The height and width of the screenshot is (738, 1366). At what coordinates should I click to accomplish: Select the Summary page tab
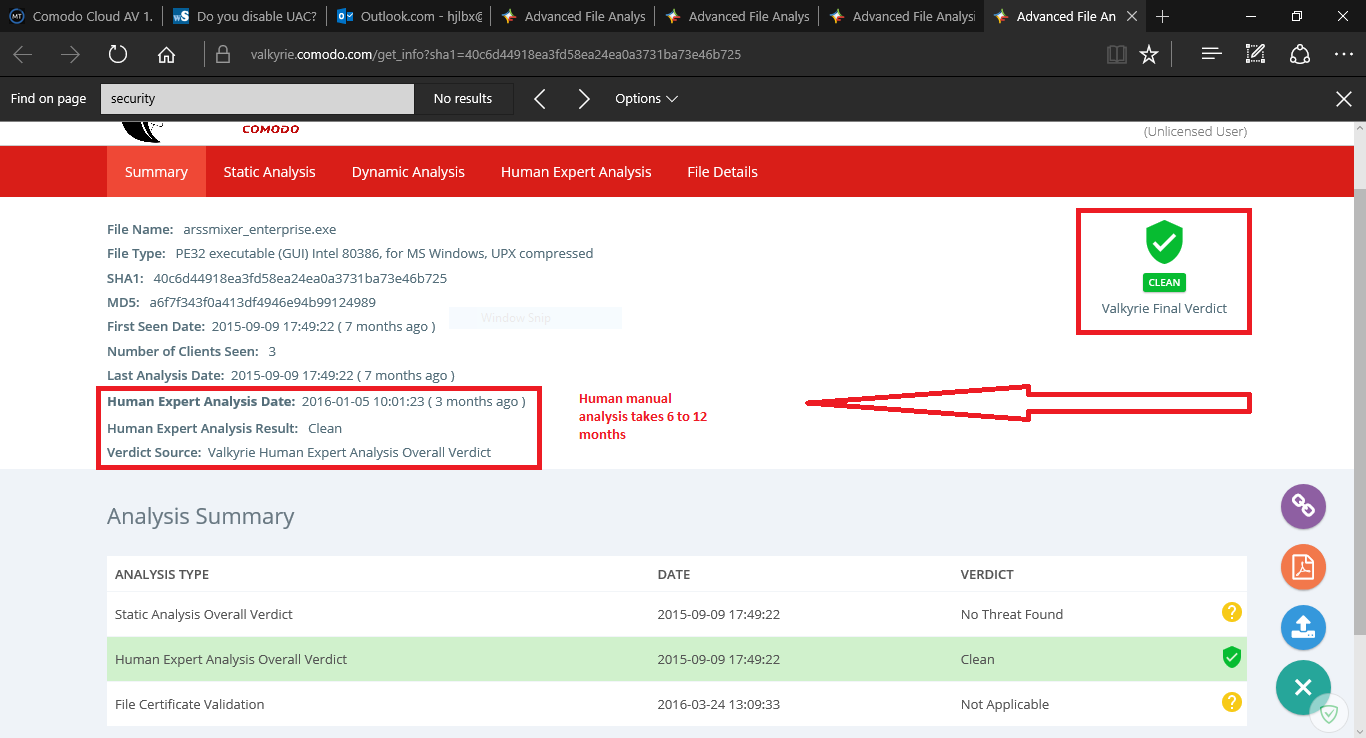[156, 172]
